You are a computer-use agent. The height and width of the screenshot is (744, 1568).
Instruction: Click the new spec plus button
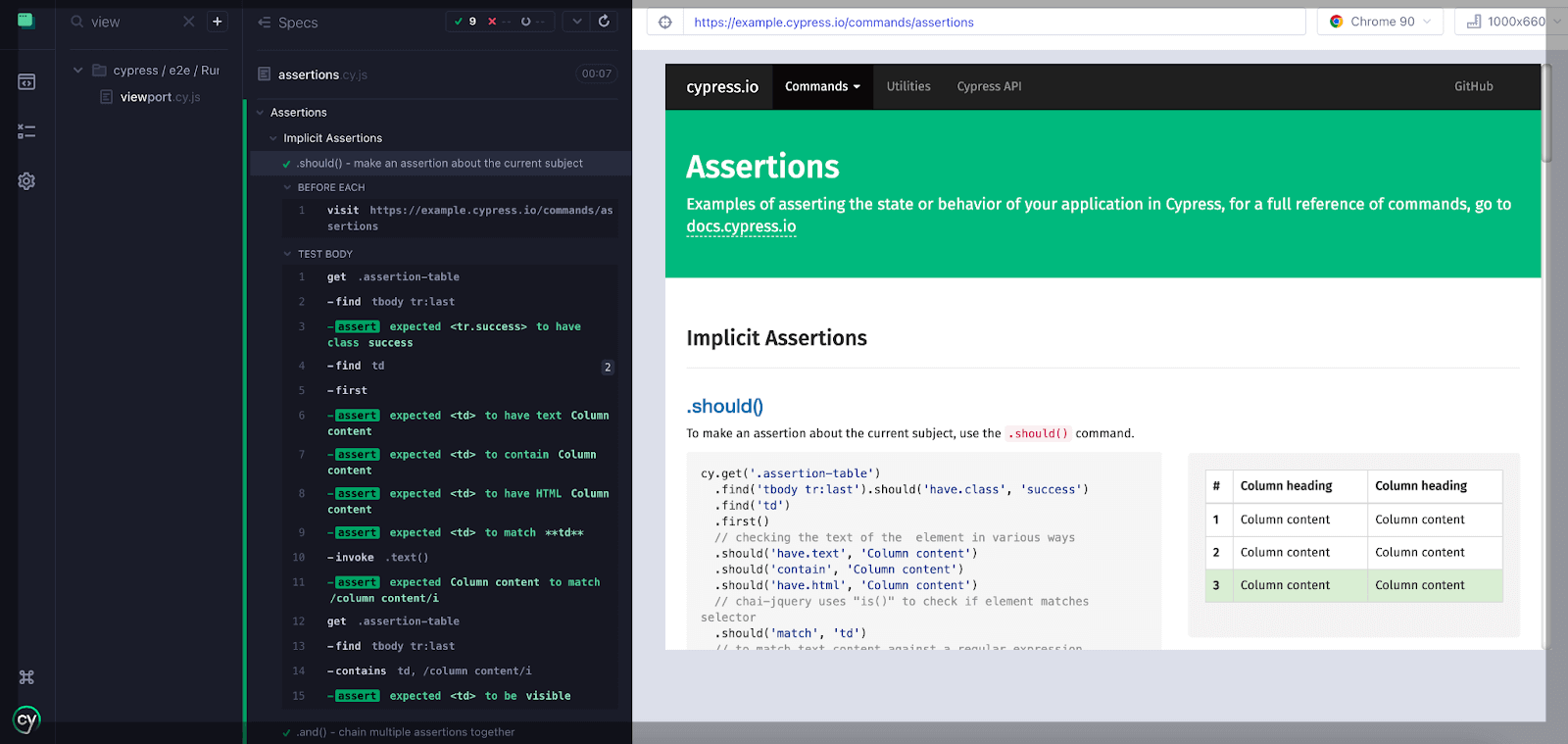click(x=218, y=22)
